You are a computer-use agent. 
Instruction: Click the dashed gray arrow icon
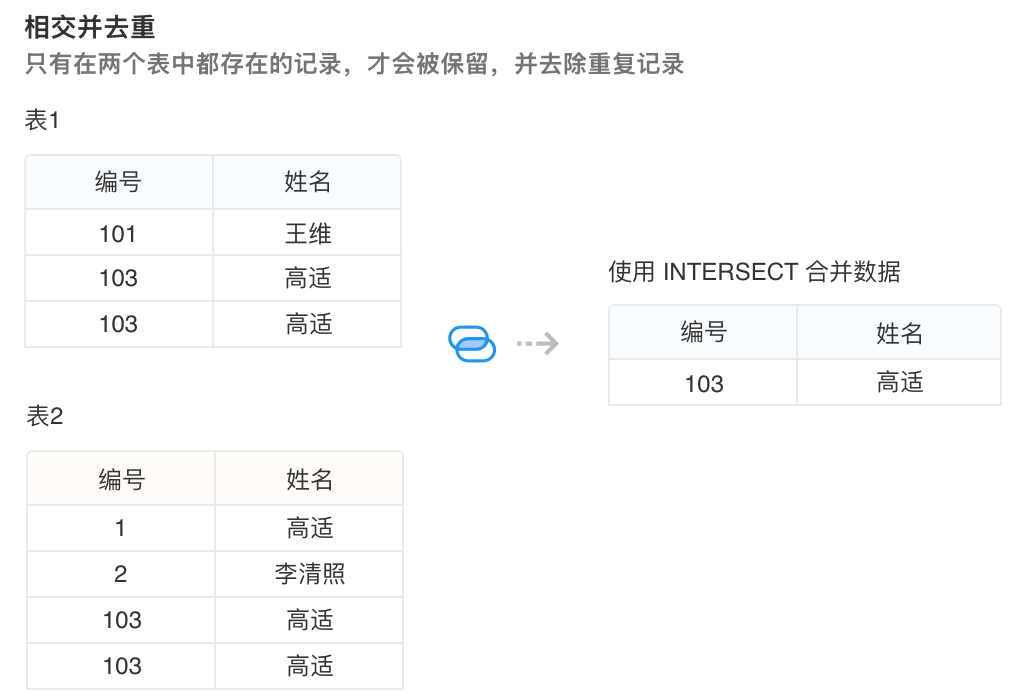point(537,344)
